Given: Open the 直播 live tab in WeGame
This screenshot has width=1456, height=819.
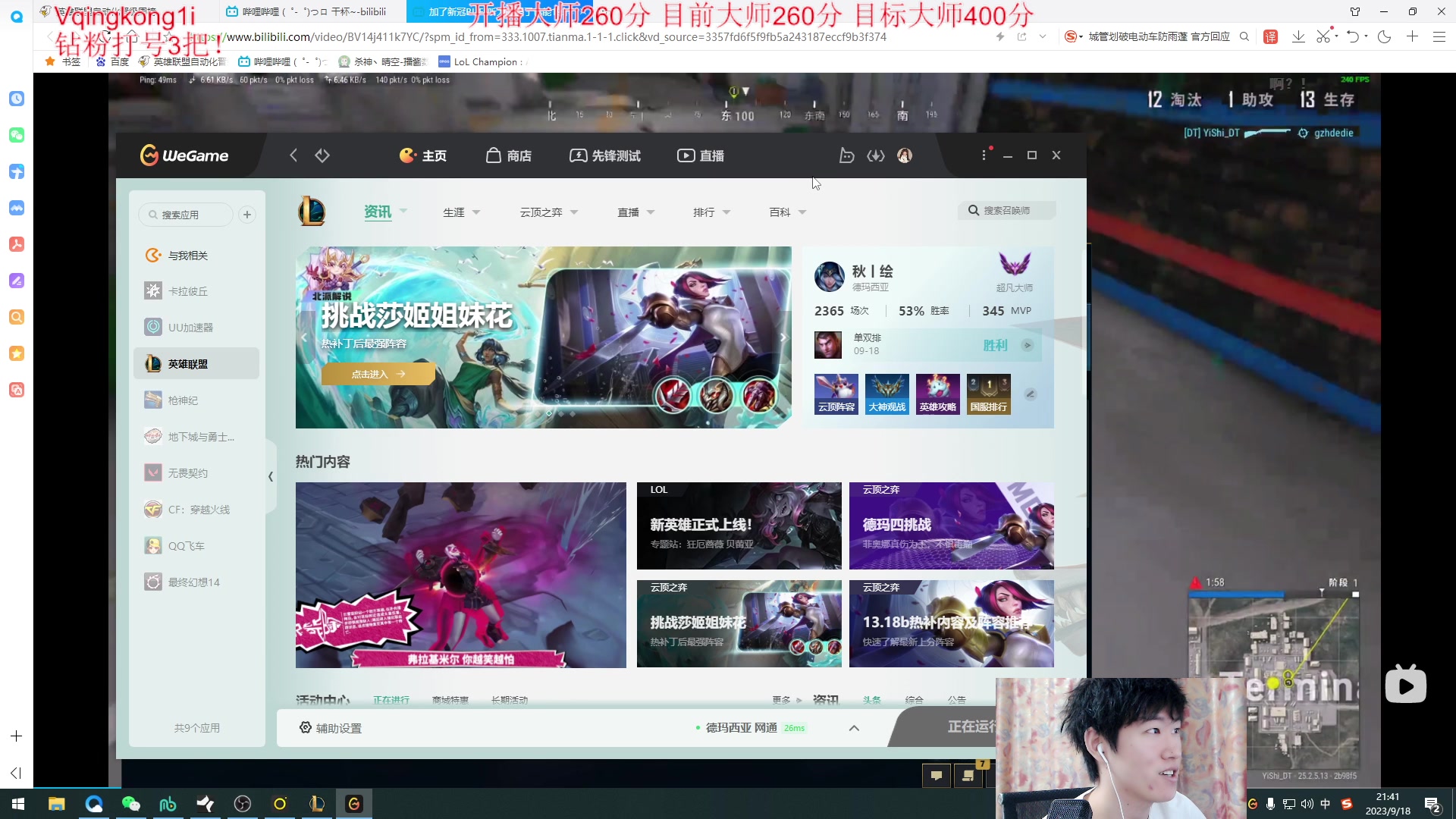Looking at the screenshot, I should click(x=701, y=155).
